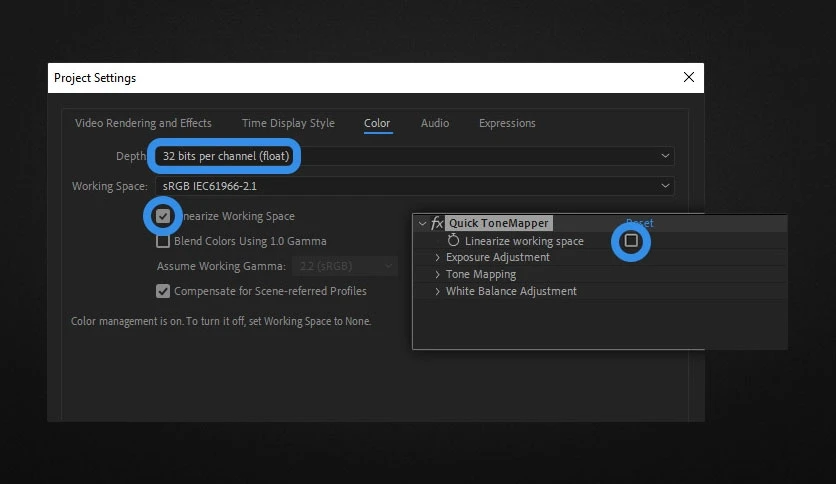Click the color management status message
This screenshot has height=484, width=836.
click(221, 321)
